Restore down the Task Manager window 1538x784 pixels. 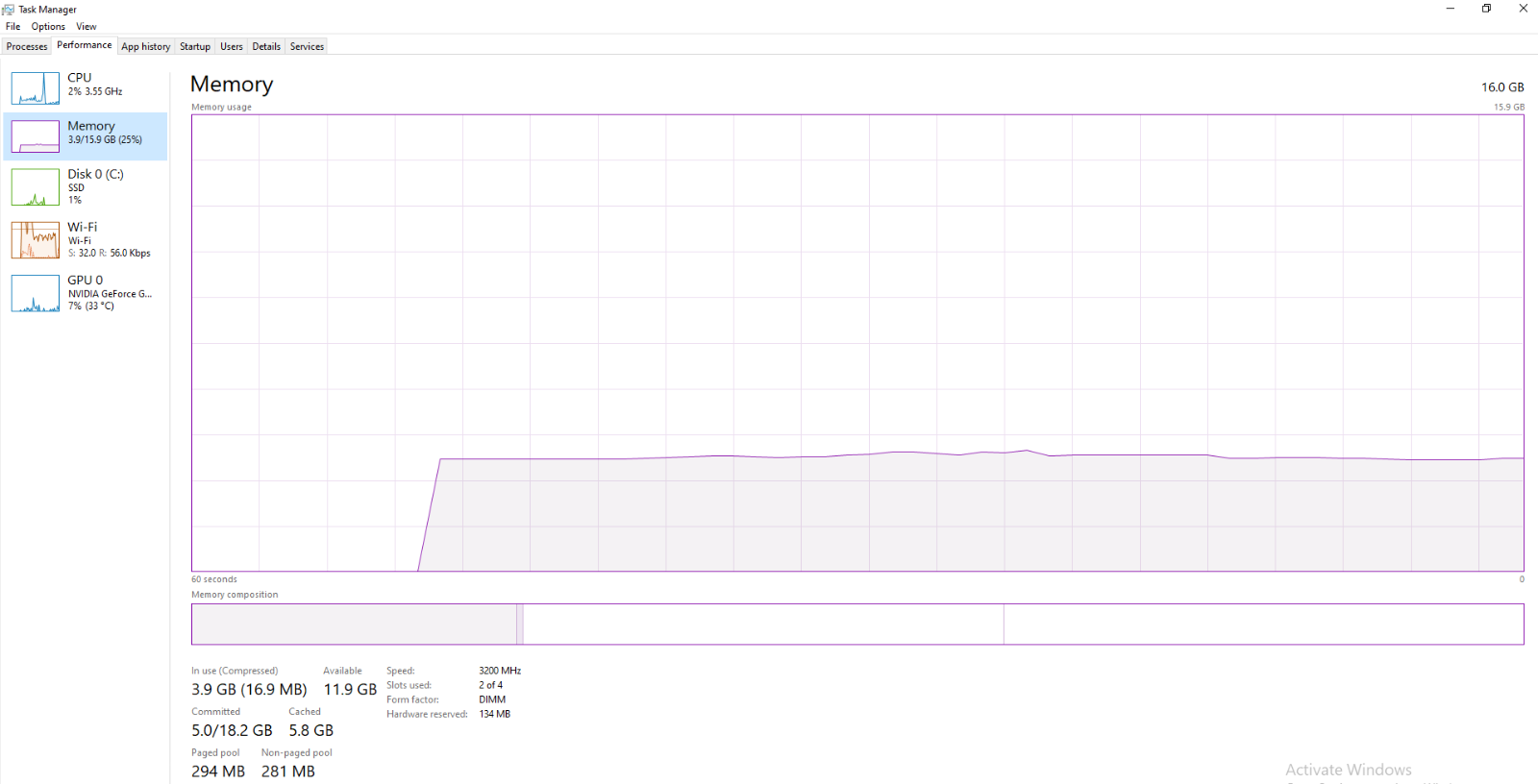[x=1487, y=9]
